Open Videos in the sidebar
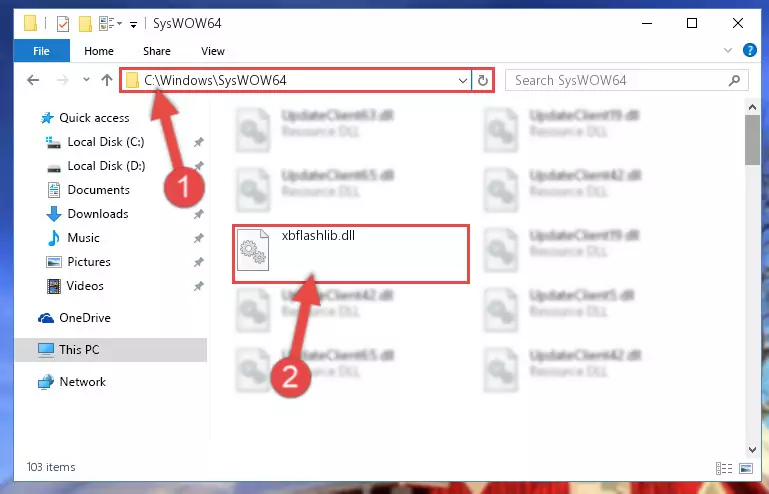This screenshot has width=769, height=494. coord(85,286)
